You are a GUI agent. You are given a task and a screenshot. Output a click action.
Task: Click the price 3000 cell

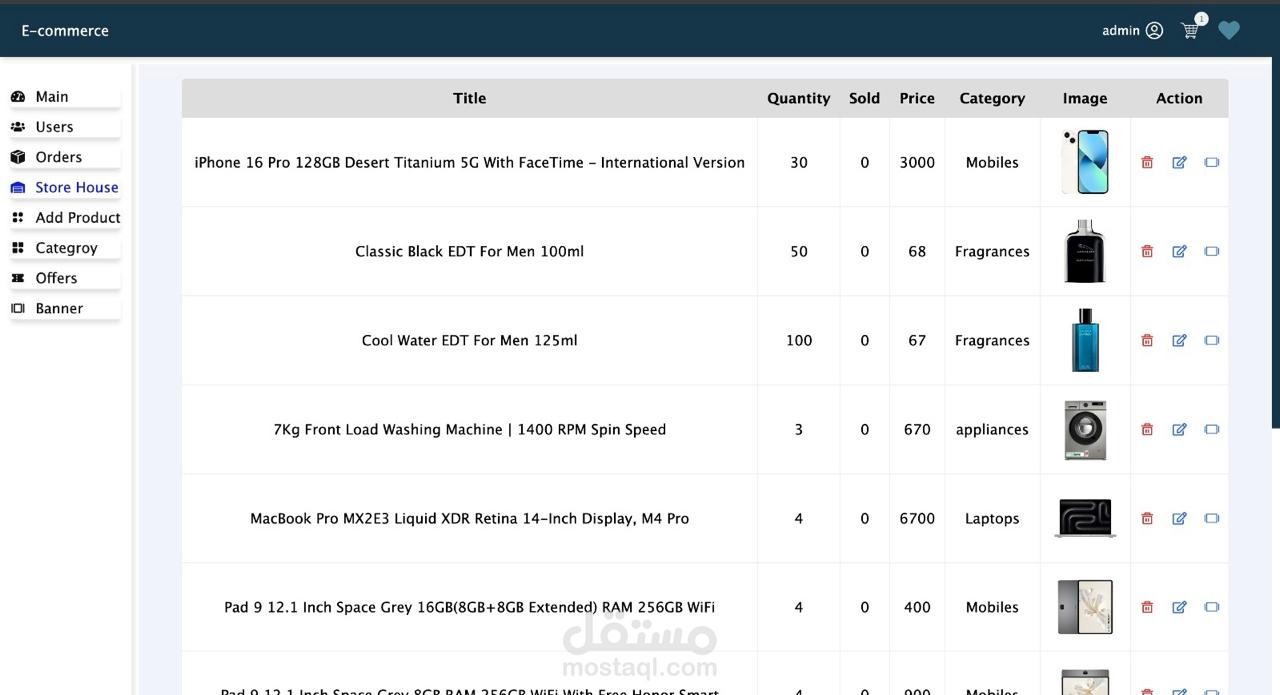coord(917,162)
